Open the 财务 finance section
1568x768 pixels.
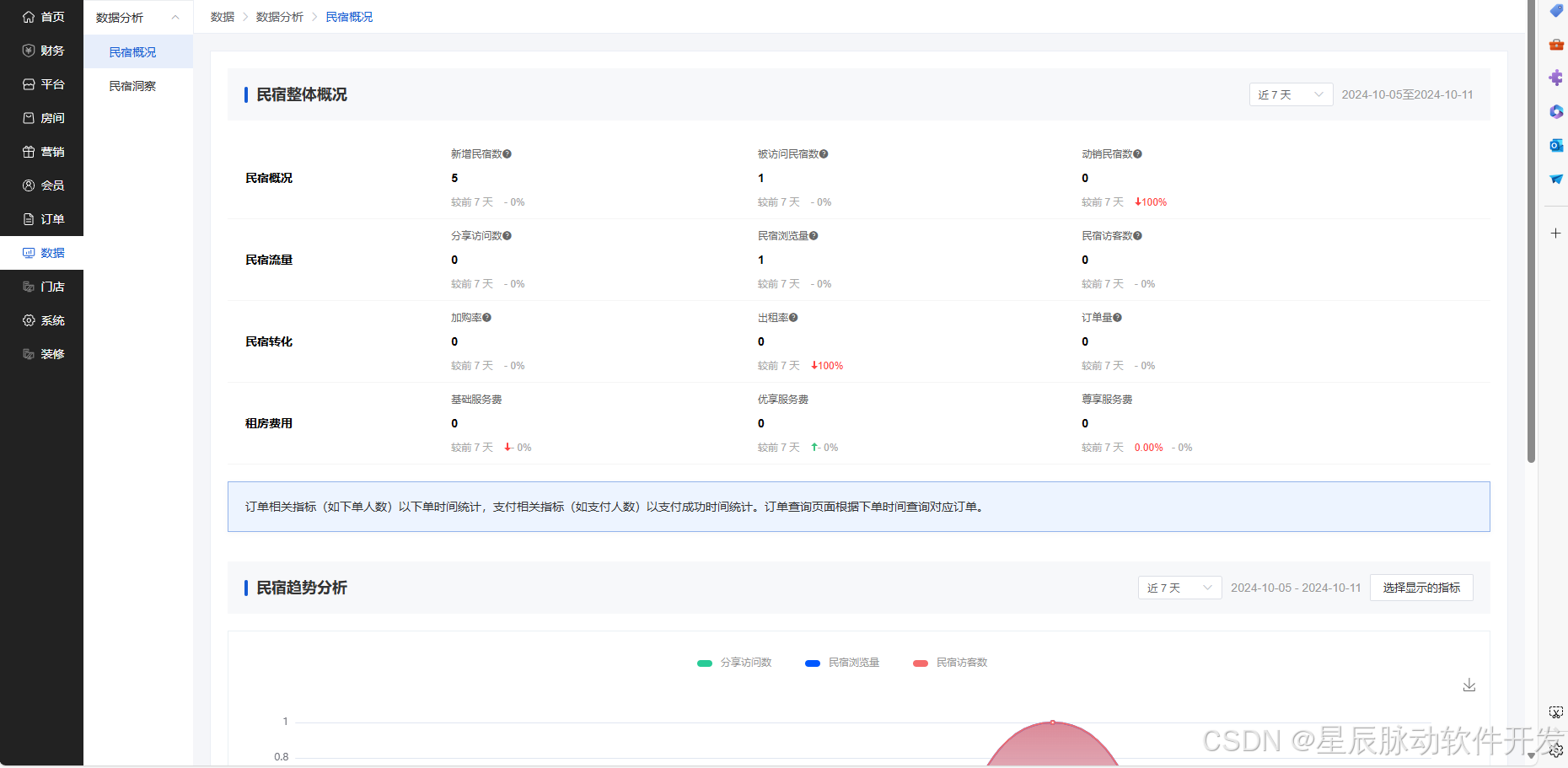42,51
